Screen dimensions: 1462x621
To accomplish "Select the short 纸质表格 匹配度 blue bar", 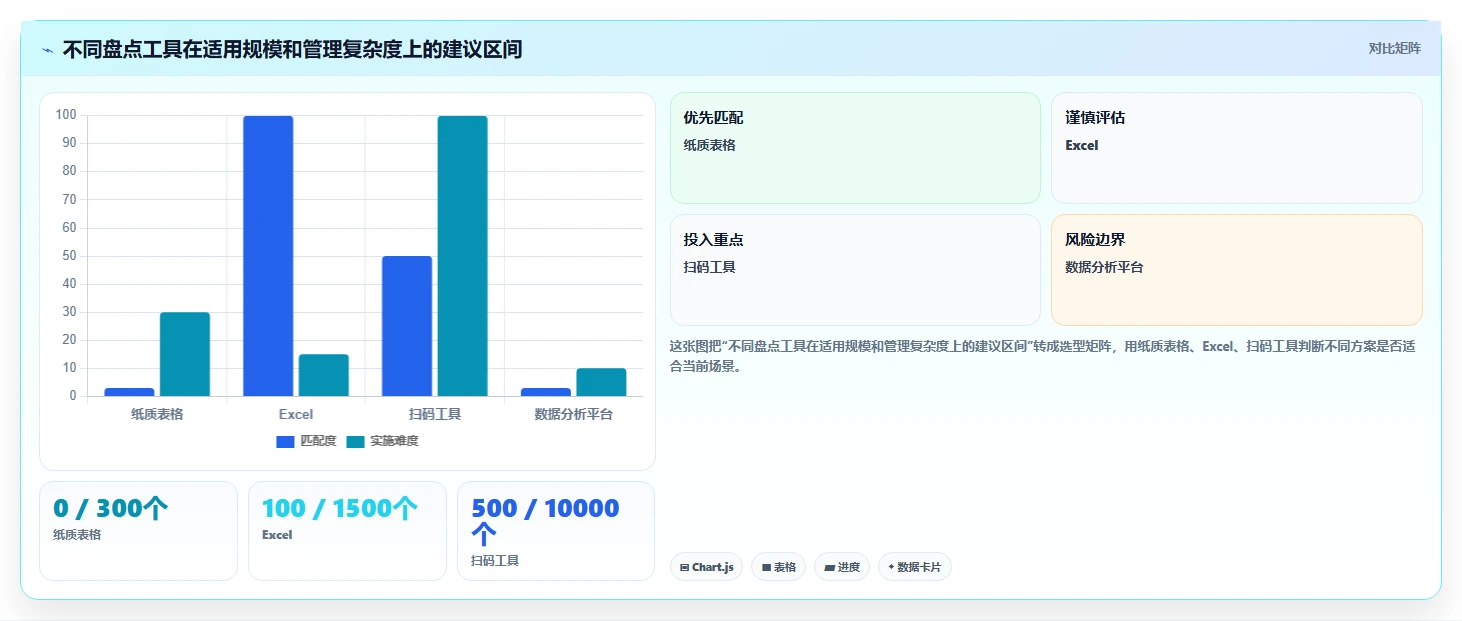I will pyautogui.click(x=130, y=392).
